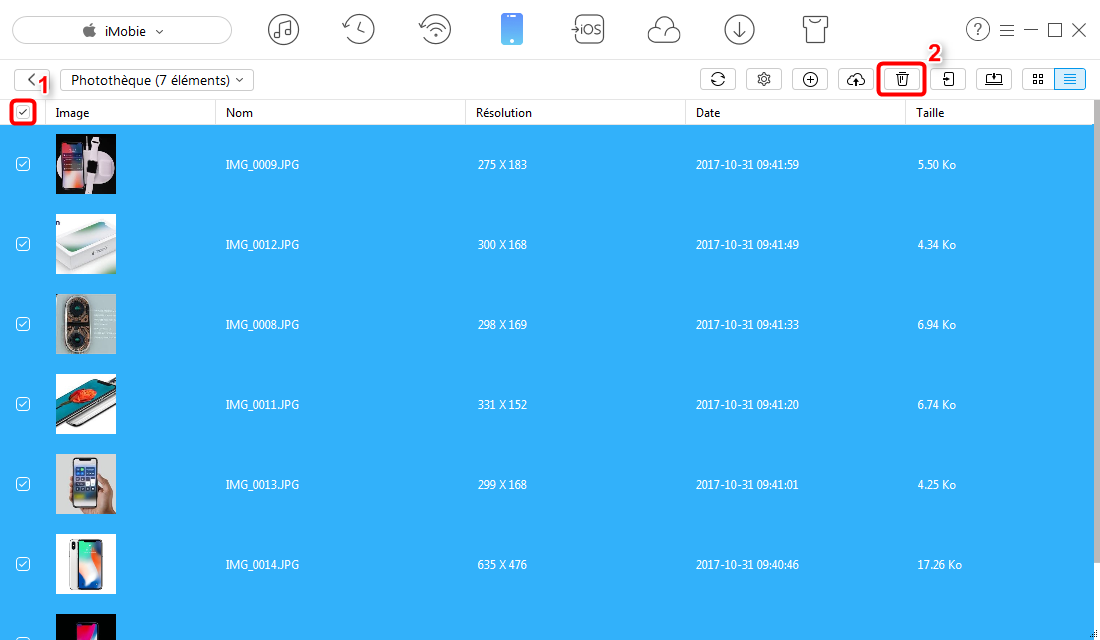Open the IMG_0011.JPG thumbnail
This screenshot has width=1100, height=640.
click(86, 404)
